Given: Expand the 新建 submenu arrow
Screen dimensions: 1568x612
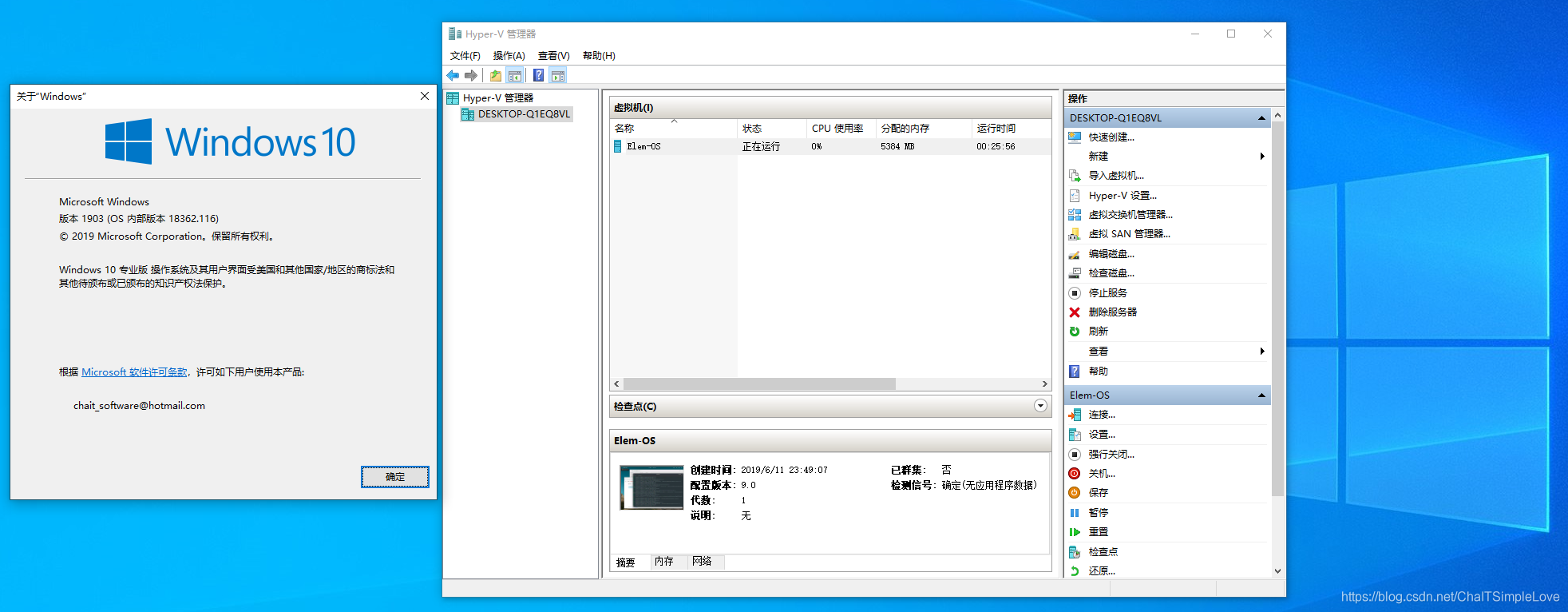Looking at the screenshot, I should click(x=1262, y=157).
